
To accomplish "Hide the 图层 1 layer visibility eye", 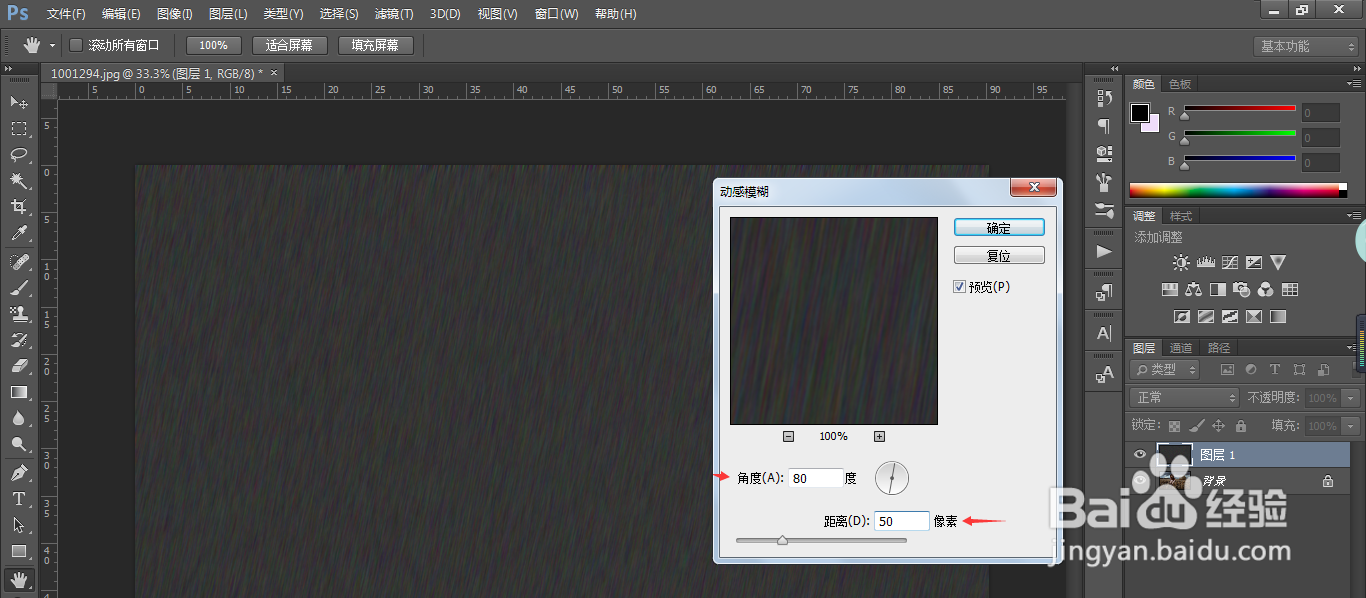I will [1139, 454].
